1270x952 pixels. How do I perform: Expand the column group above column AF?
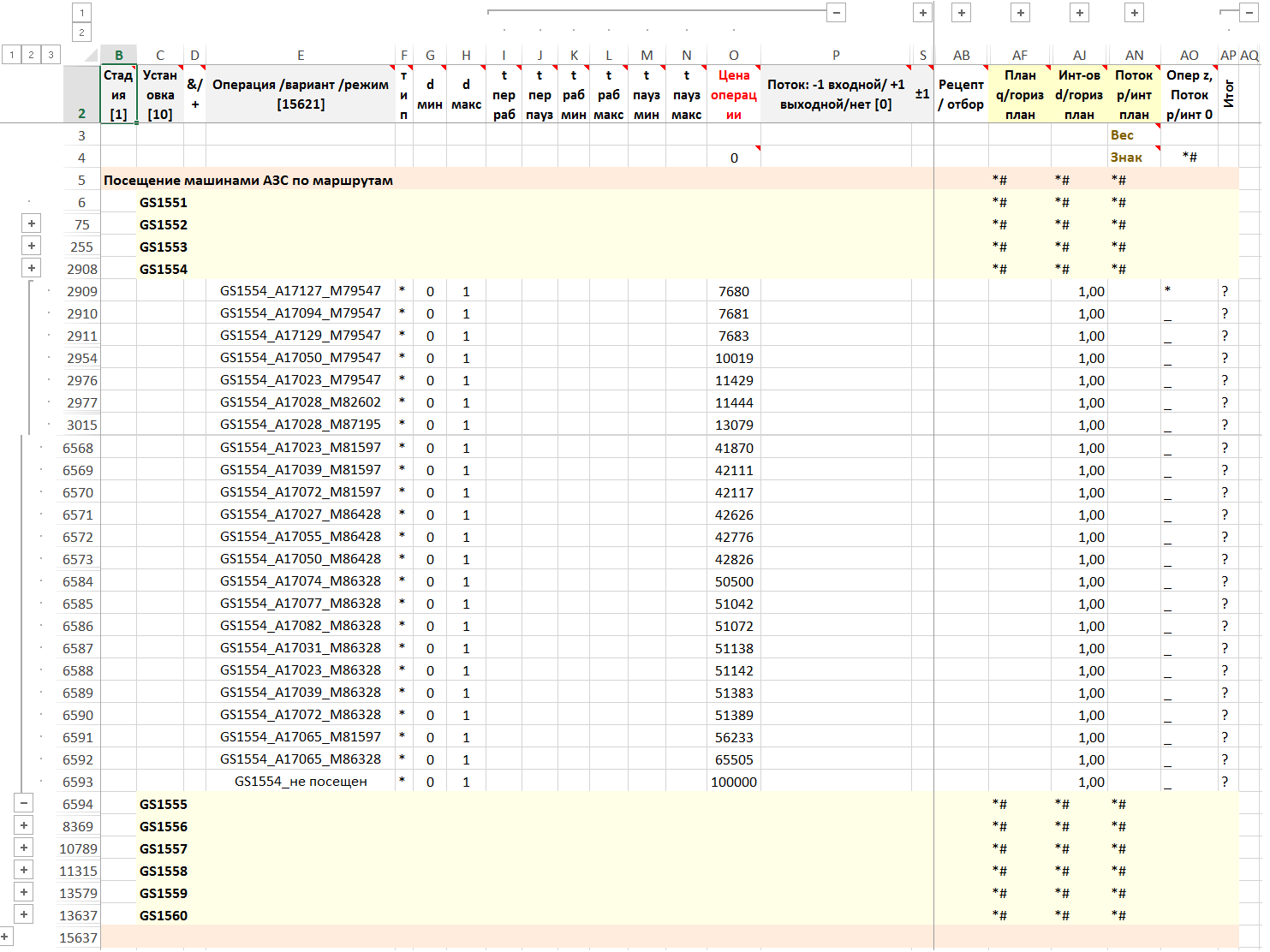(1020, 13)
